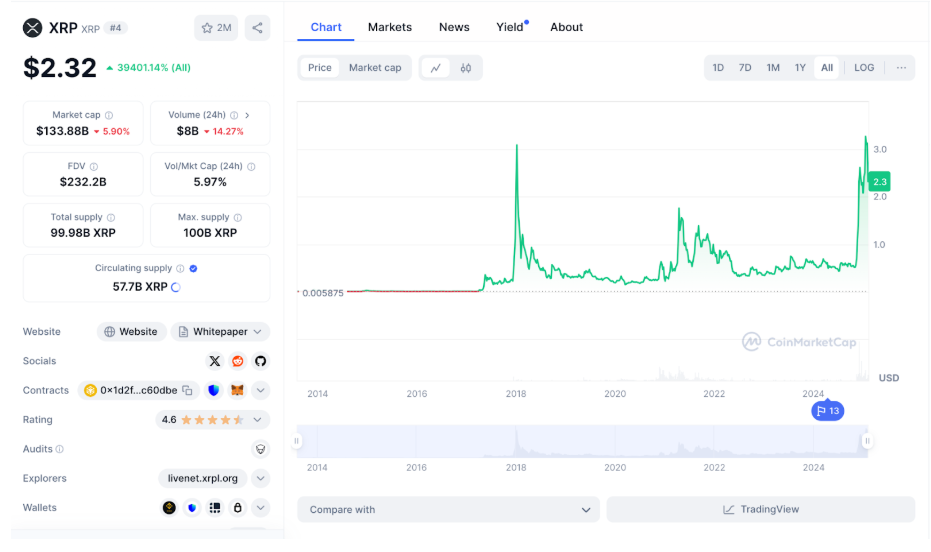This screenshot has height=552, width=931.
Task: Click the Audits shield icon
Action: pos(260,450)
